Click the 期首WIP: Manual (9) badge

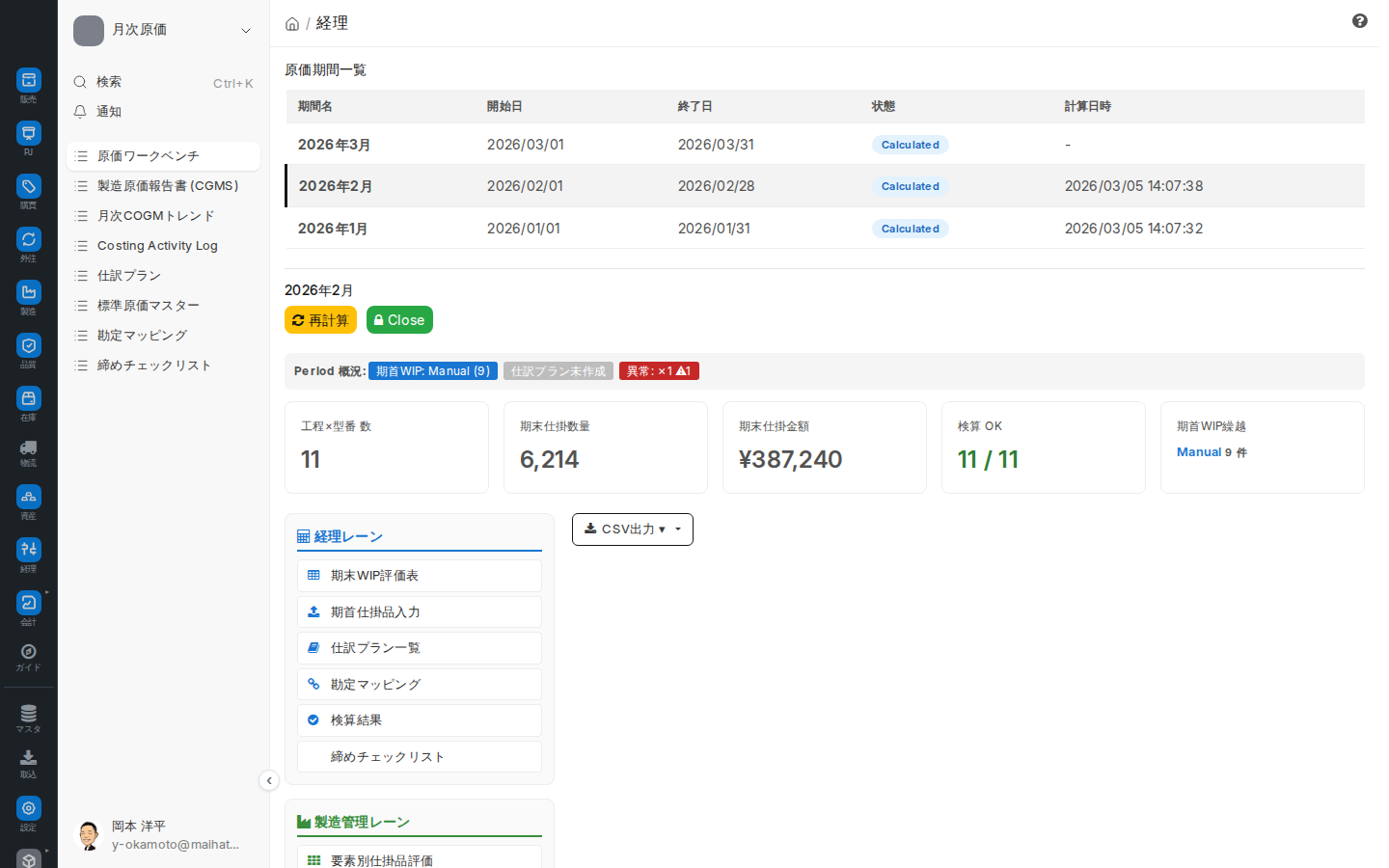tap(433, 371)
